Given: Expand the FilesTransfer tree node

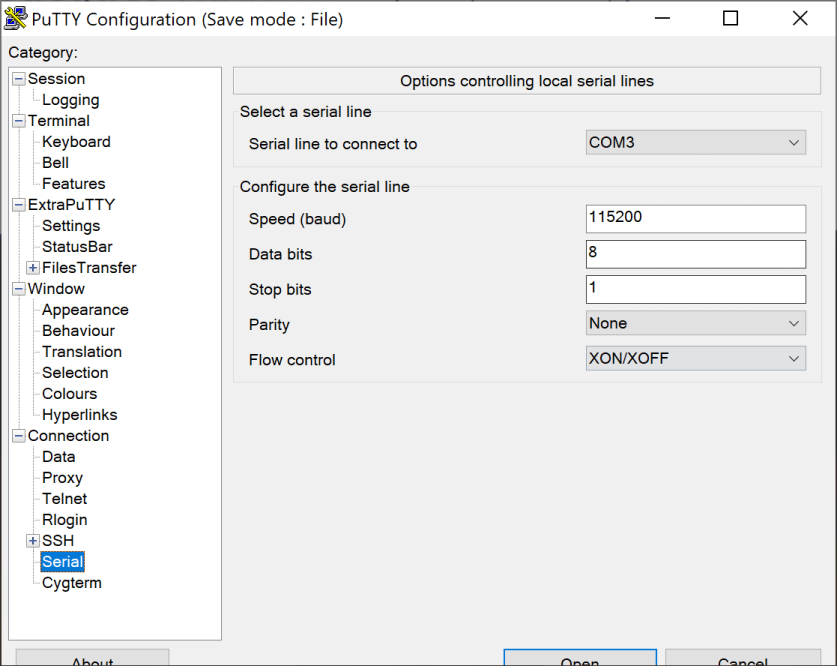Looking at the screenshot, I should click(x=33, y=268).
